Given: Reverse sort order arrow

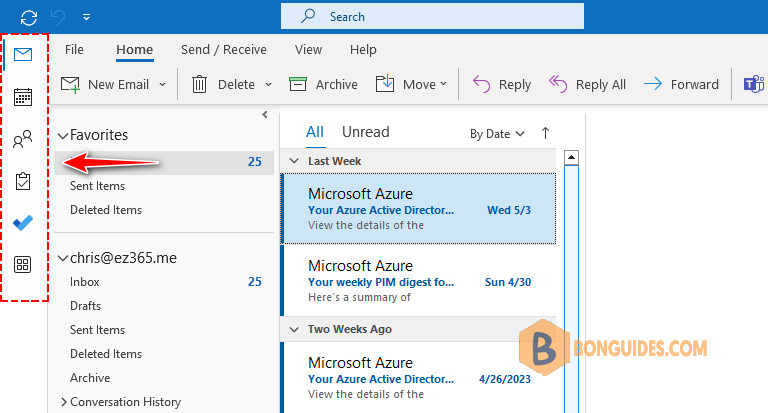Looking at the screenshot, I should point(545,133).
